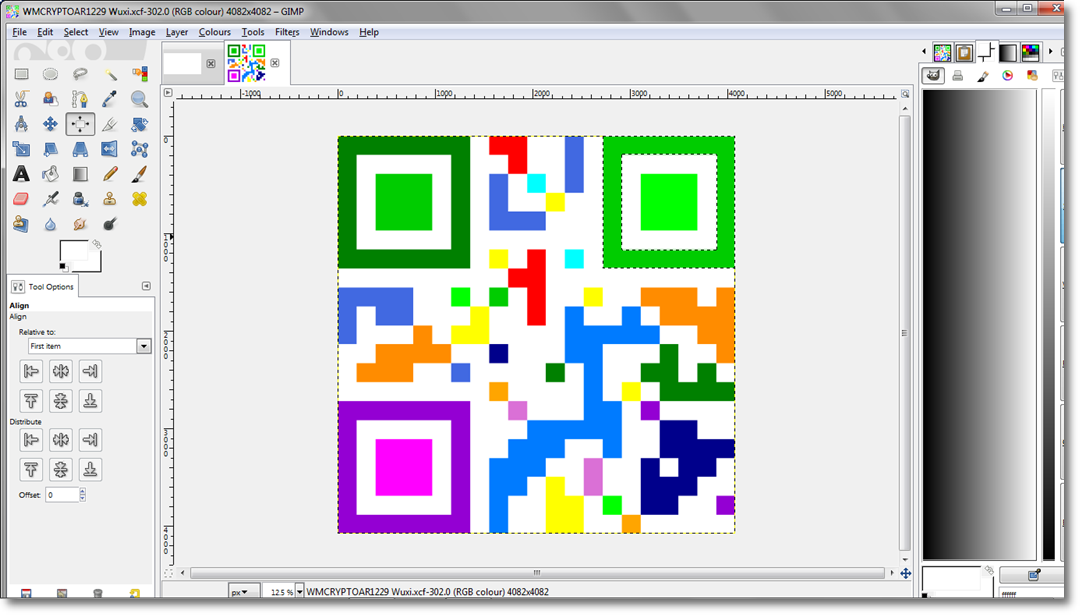Switch to the blank white image tab
This screenshot has width=1080, height=615.
[183, 63]
